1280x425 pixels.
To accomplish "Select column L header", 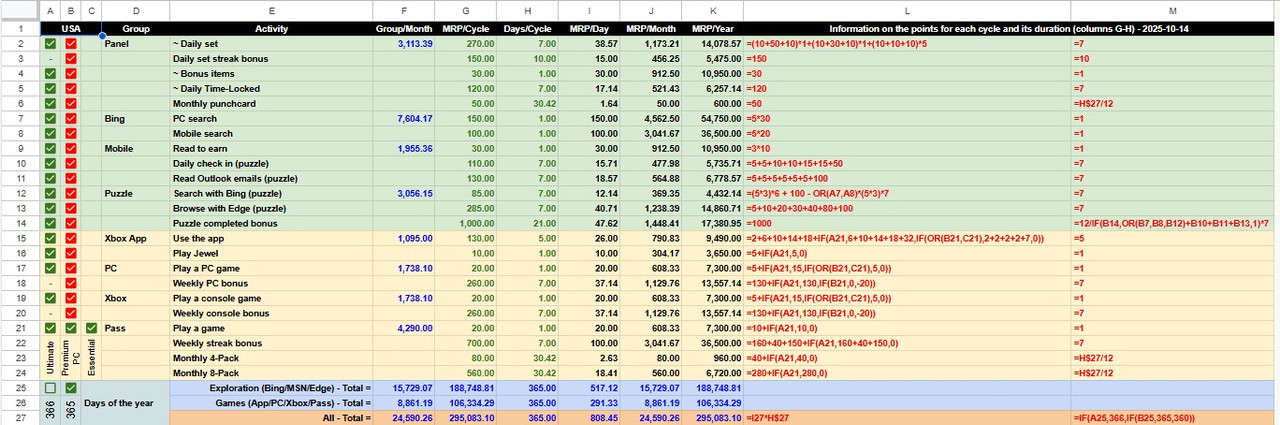I will click(907, 11).
